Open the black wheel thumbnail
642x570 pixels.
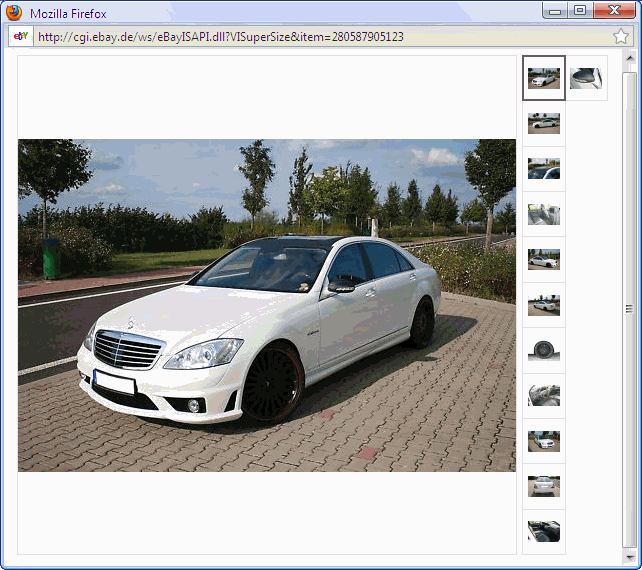pos(544,350)
